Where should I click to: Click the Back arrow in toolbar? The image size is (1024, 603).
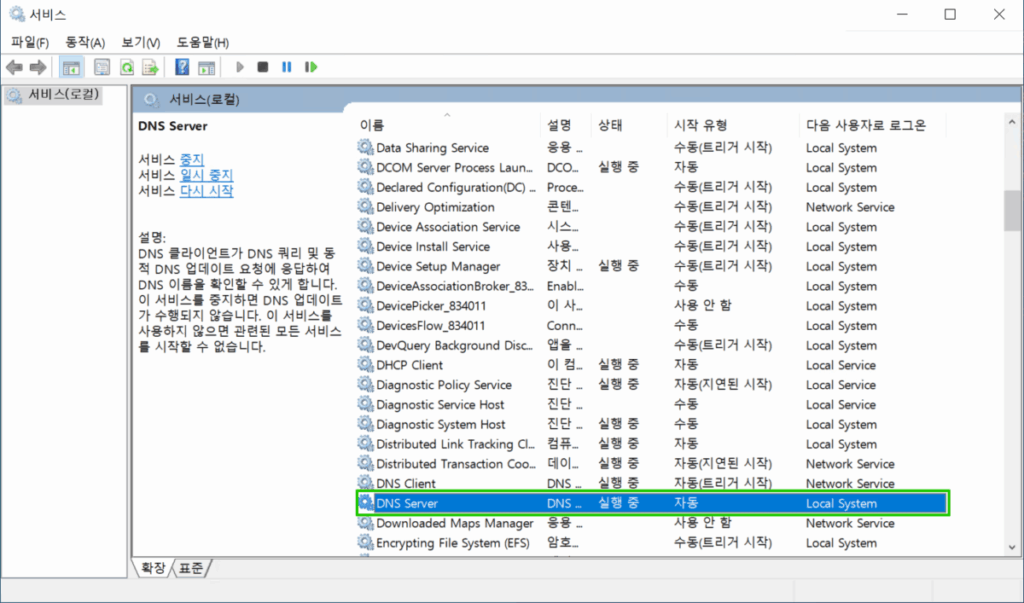point(14,67)
